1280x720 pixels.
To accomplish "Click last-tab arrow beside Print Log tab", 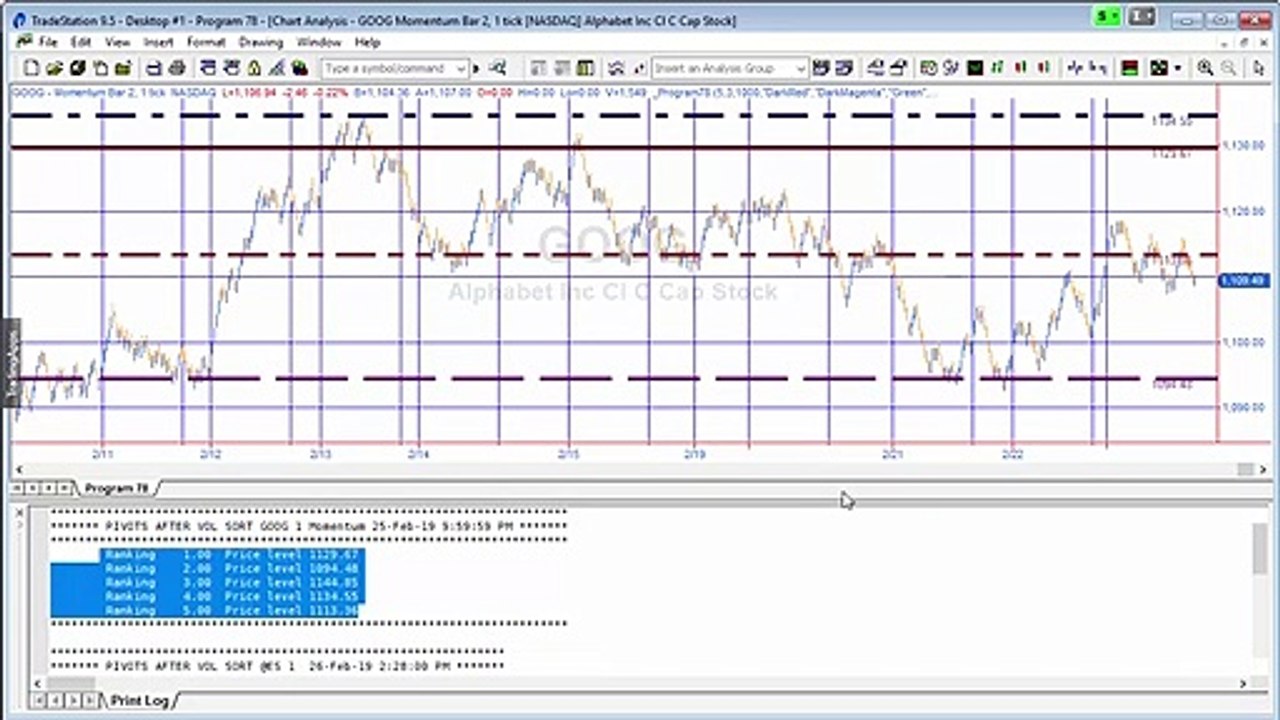I will click(x=91, y=700).
